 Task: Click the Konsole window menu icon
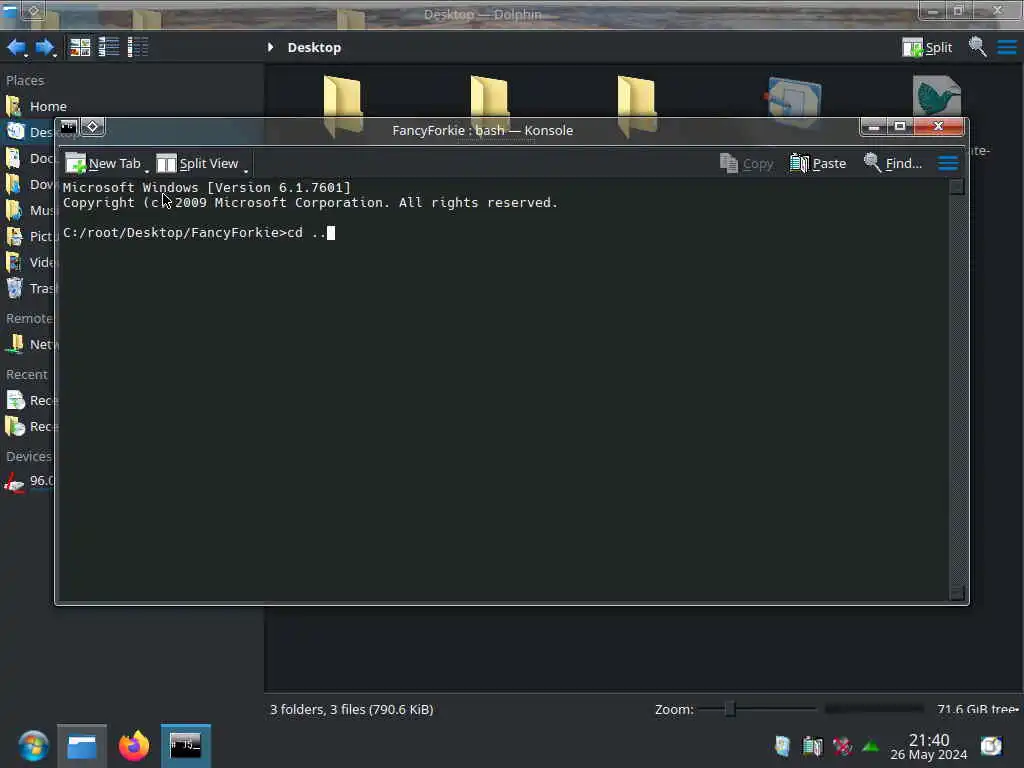(69, 127)
